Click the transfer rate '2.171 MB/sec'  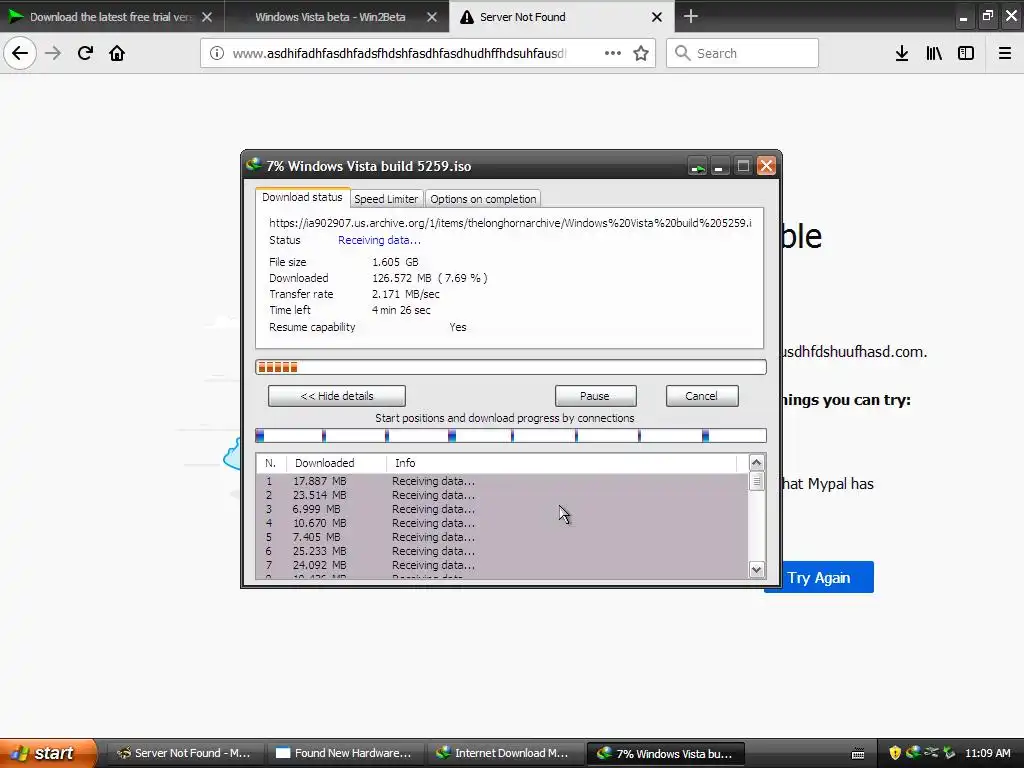tap(406, 295)
